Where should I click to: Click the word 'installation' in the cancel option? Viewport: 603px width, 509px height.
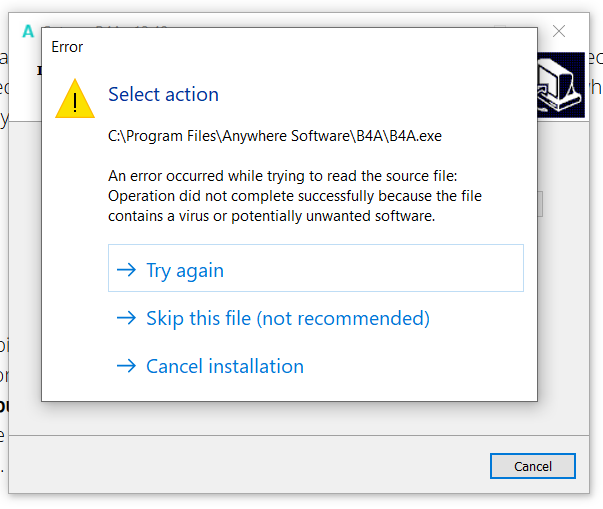tap(255, 366)
